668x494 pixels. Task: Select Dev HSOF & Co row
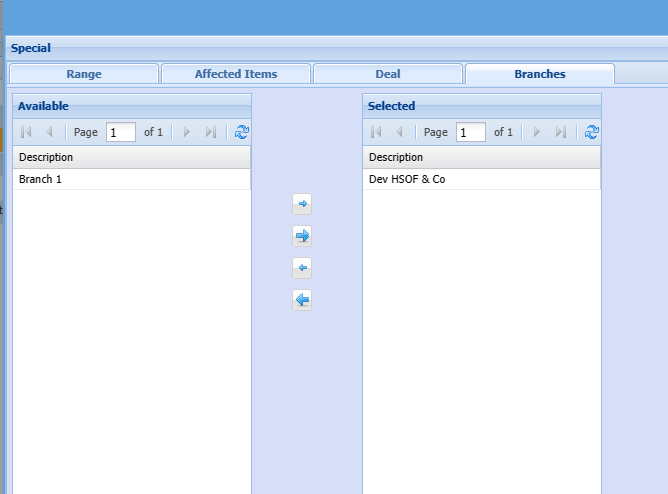pyautogui.click(x=481, y=179)
